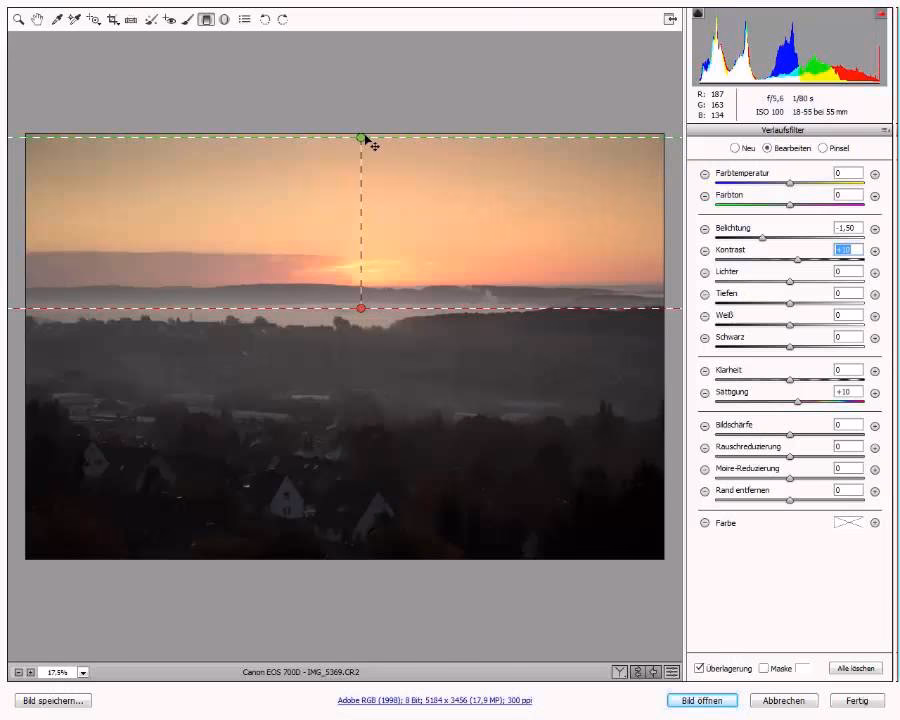
Task: Select the Adjustment Brush tool
Action: tap(188, 19)
